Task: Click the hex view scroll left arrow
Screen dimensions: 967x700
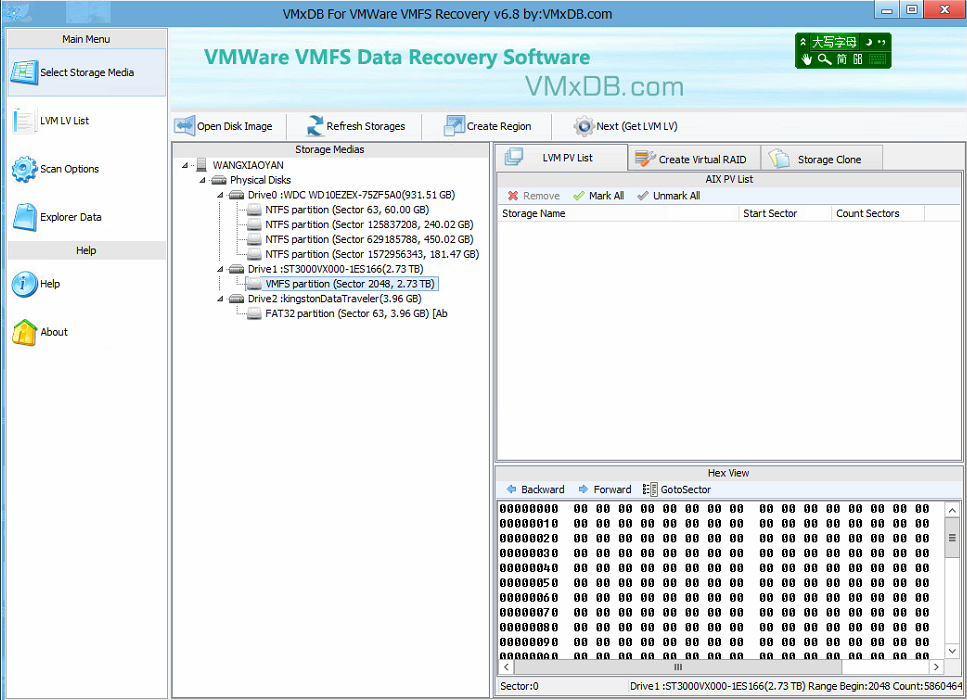Action: pos(506,667)
